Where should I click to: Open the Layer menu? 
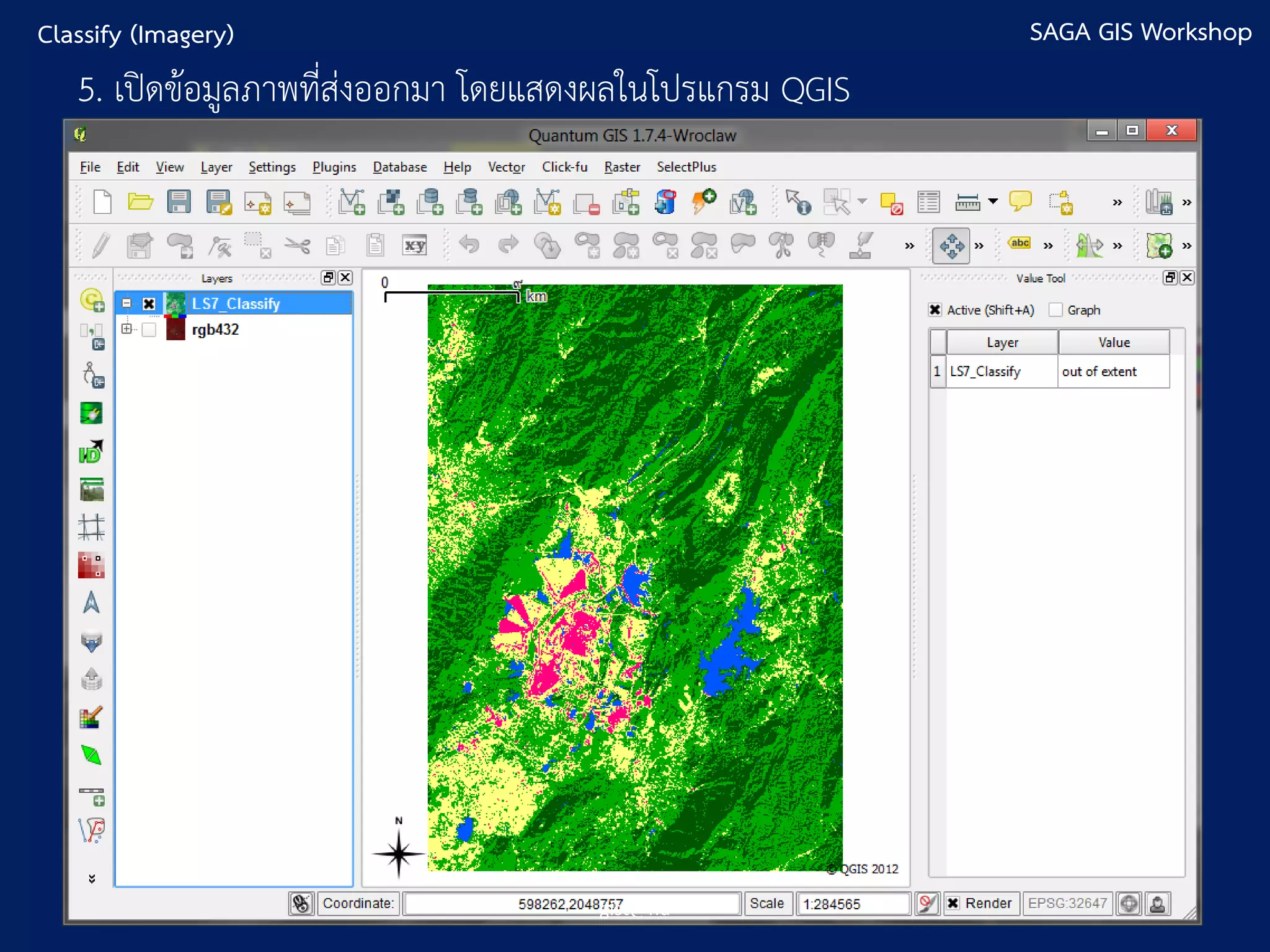[216, 167]
